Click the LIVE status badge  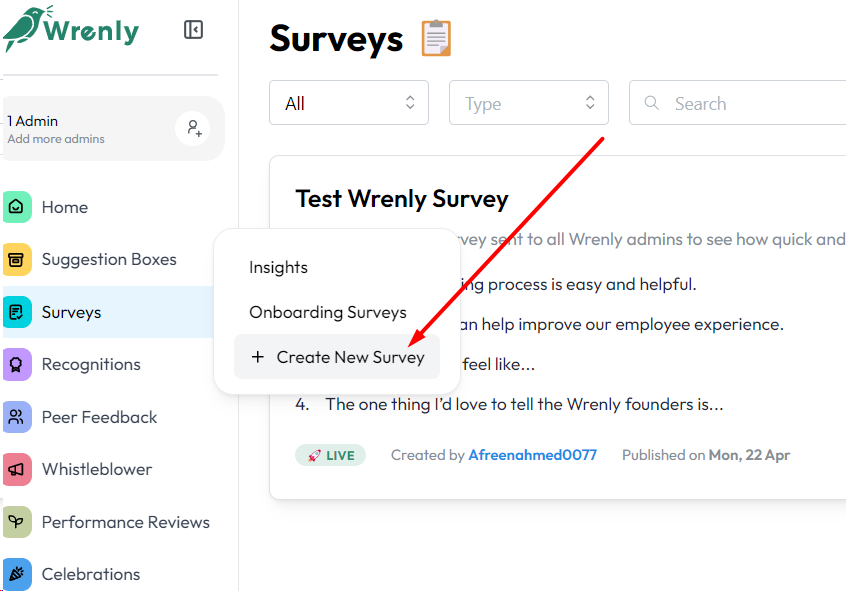(330, 456)
